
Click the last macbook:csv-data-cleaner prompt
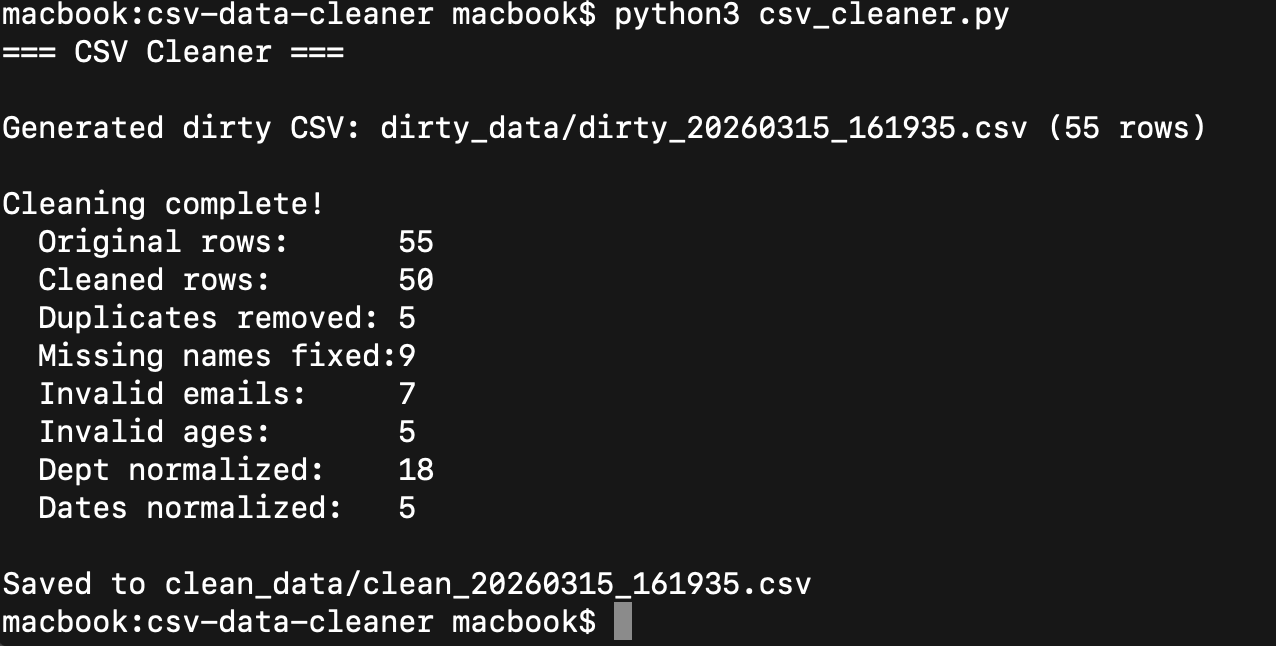coord(299,622)
